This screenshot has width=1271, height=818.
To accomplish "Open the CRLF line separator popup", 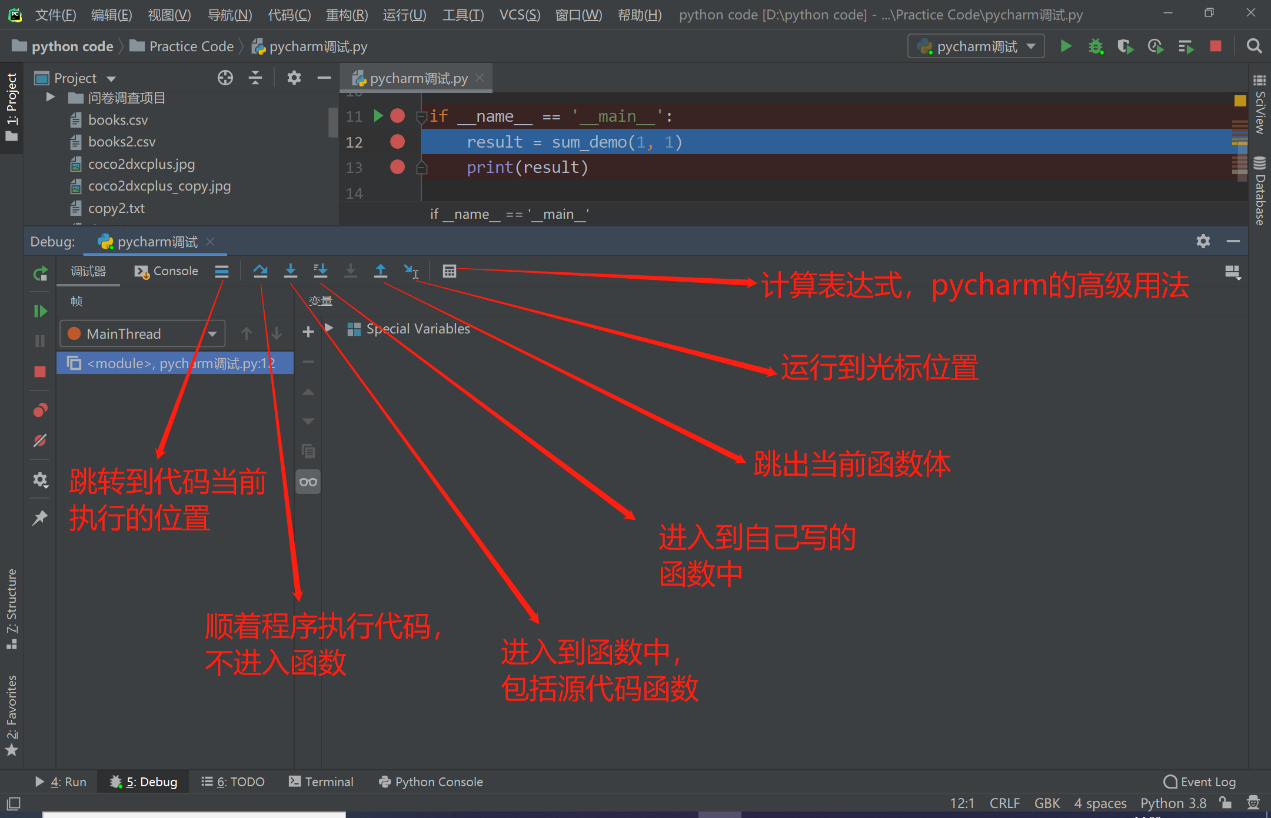I will tap(1004, 803).
